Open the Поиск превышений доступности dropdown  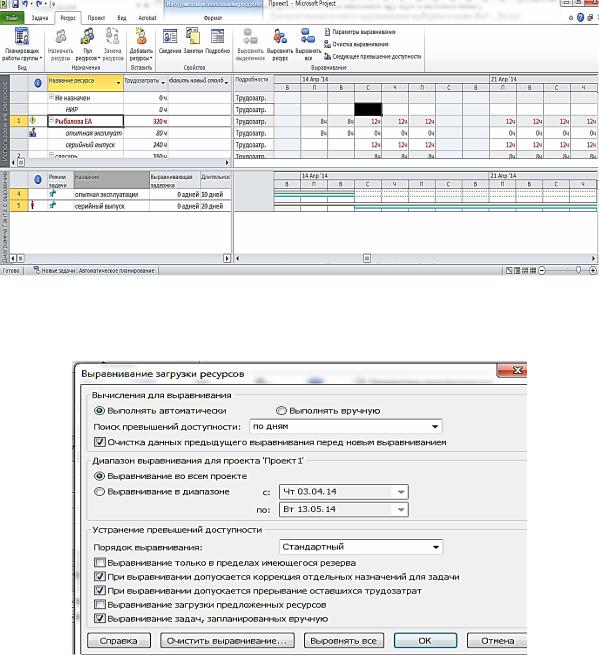click(435, 427)
